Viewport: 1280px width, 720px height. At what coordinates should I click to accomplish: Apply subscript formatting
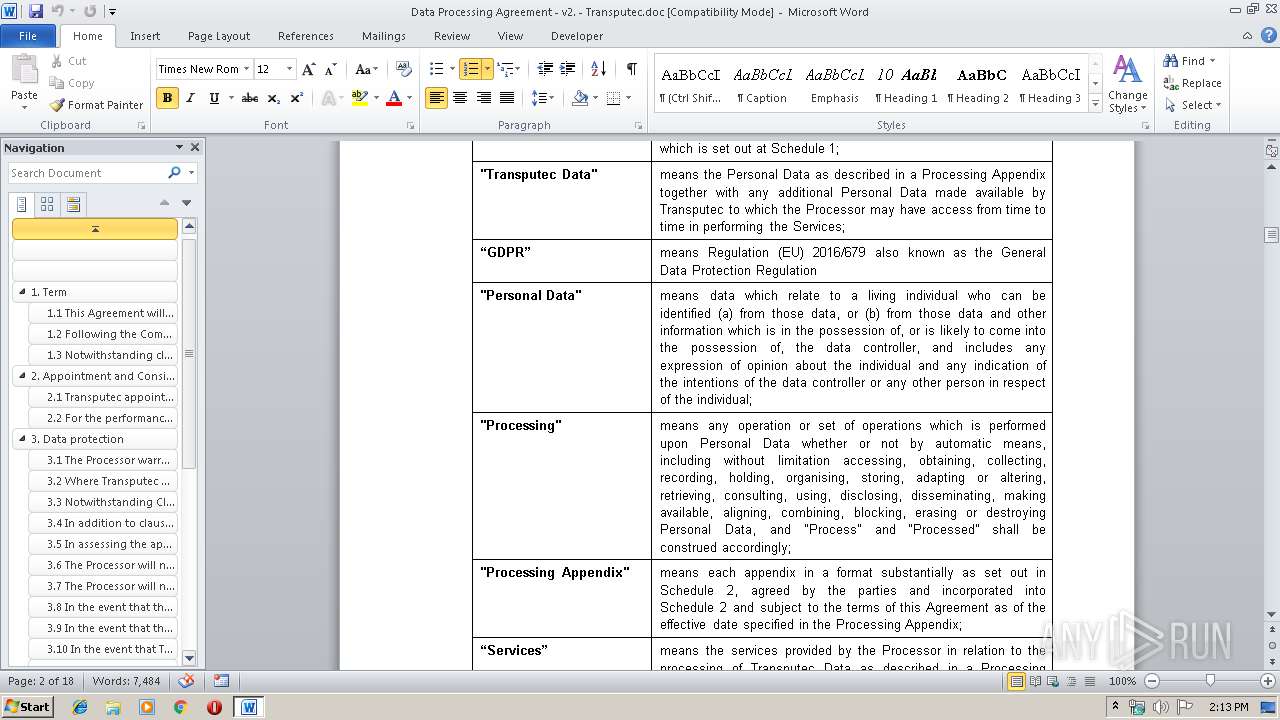click(x=274, y=98)
